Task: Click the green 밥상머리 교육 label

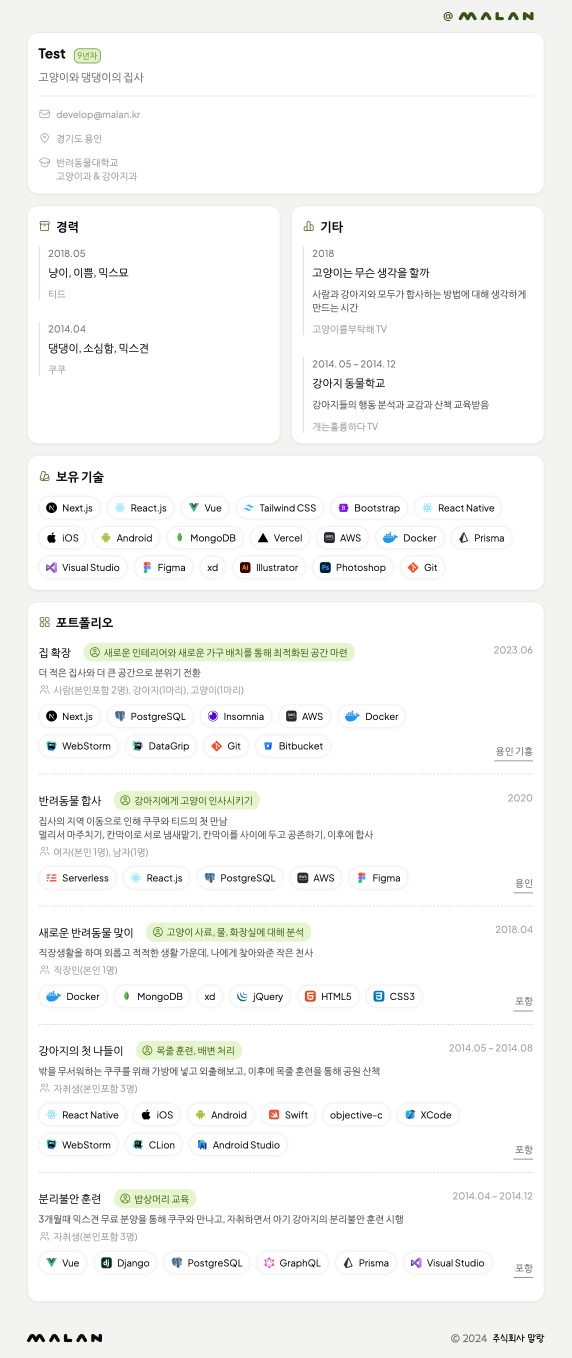Action: 154,1198
